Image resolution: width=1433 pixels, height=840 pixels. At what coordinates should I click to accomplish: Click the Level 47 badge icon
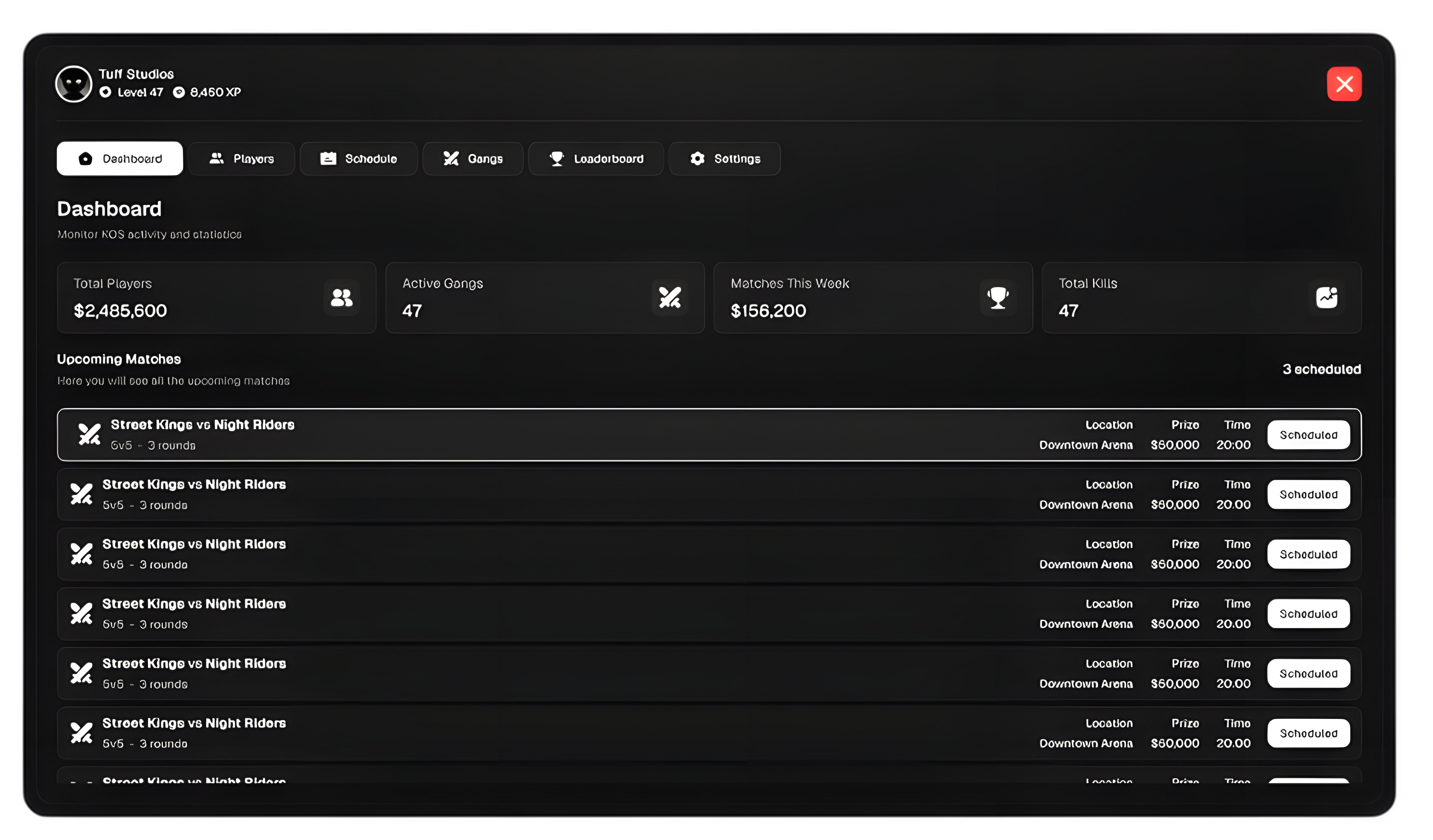point(105,92)
